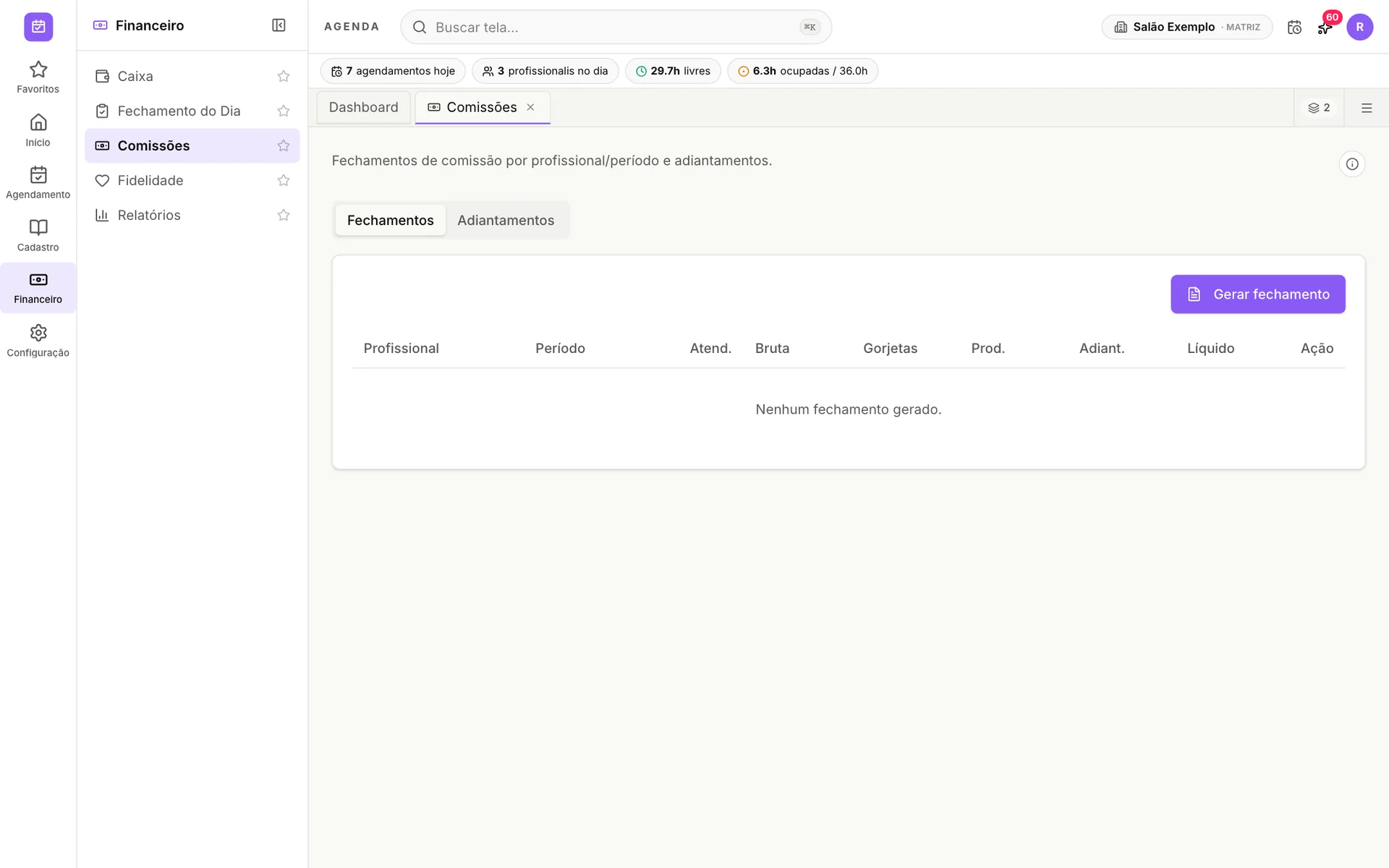This screenshot has height=868, width=1389.
Task: Toggle the Fidelidade favorite star
Action: (283, 180)
